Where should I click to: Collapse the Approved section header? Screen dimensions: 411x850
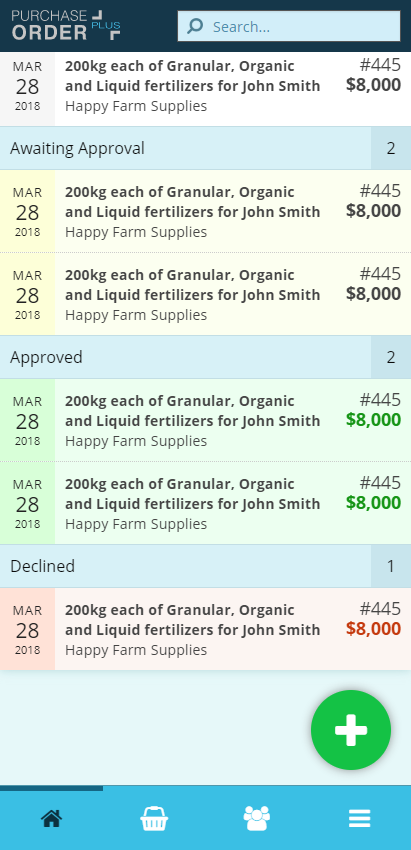tap(206, 357)
